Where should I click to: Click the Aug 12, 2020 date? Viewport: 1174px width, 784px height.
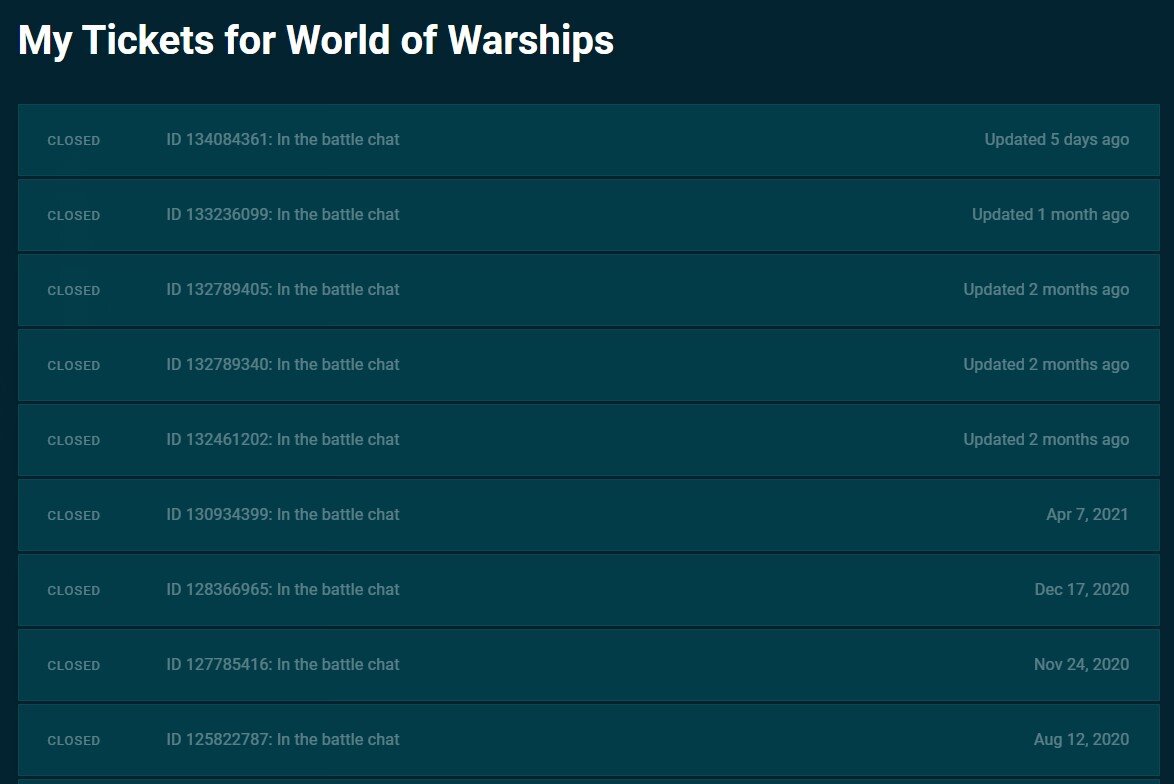tap(1081, 740)
